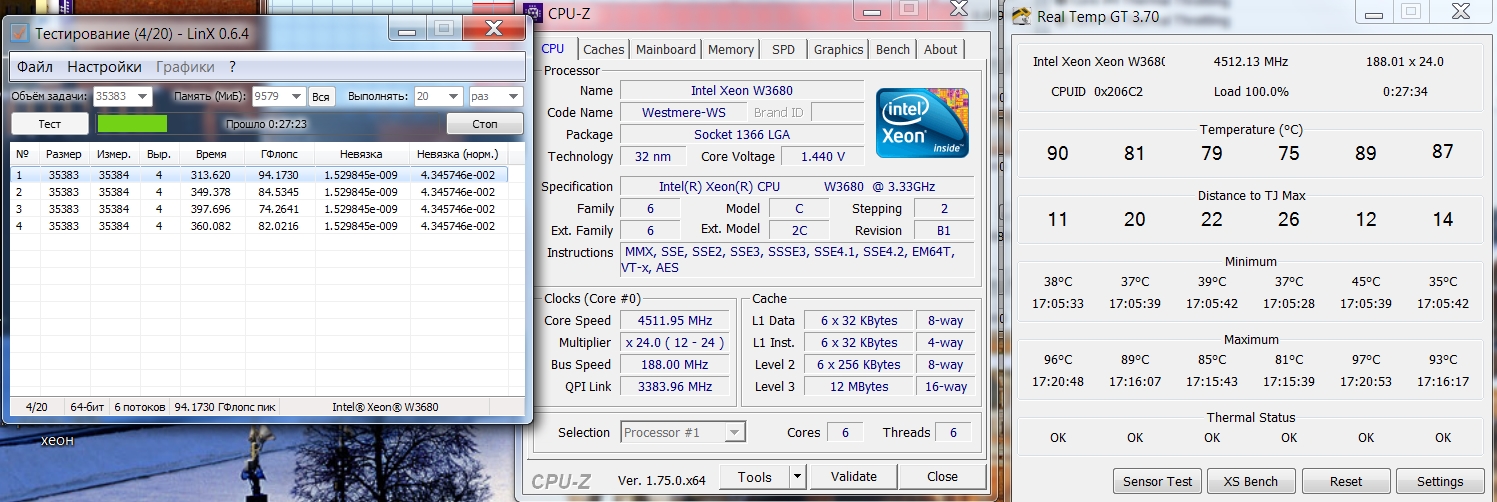Select LinX result row with 82.0216 GFlops
This screenshot has height=502, width=1497.
260,226
